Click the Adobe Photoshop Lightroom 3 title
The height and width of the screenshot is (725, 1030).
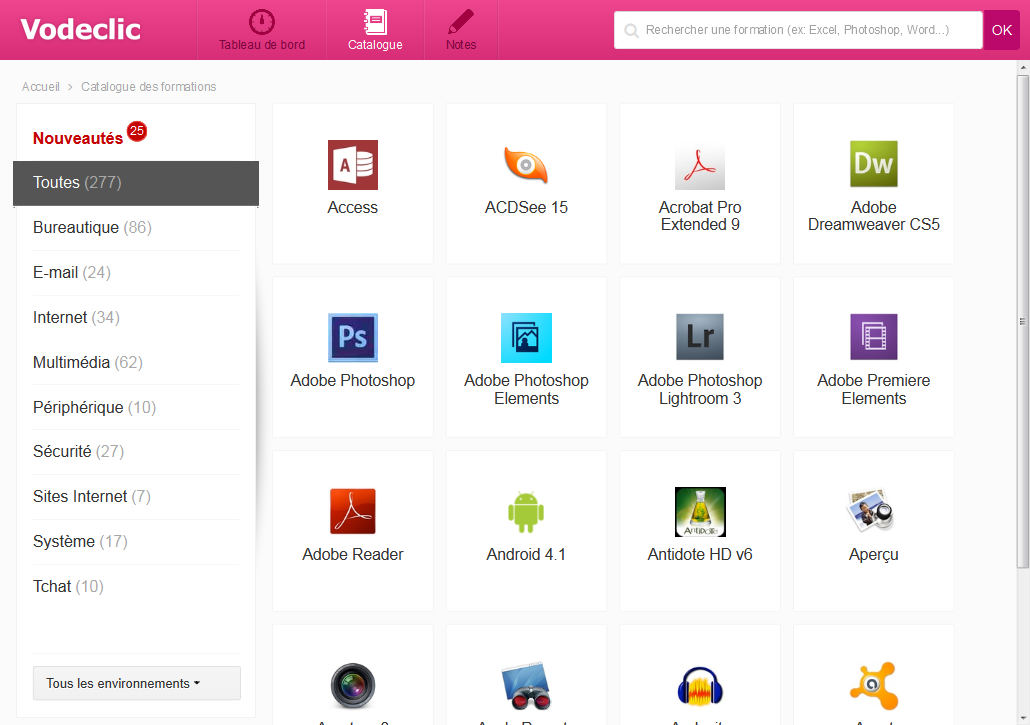coord(700,389)
